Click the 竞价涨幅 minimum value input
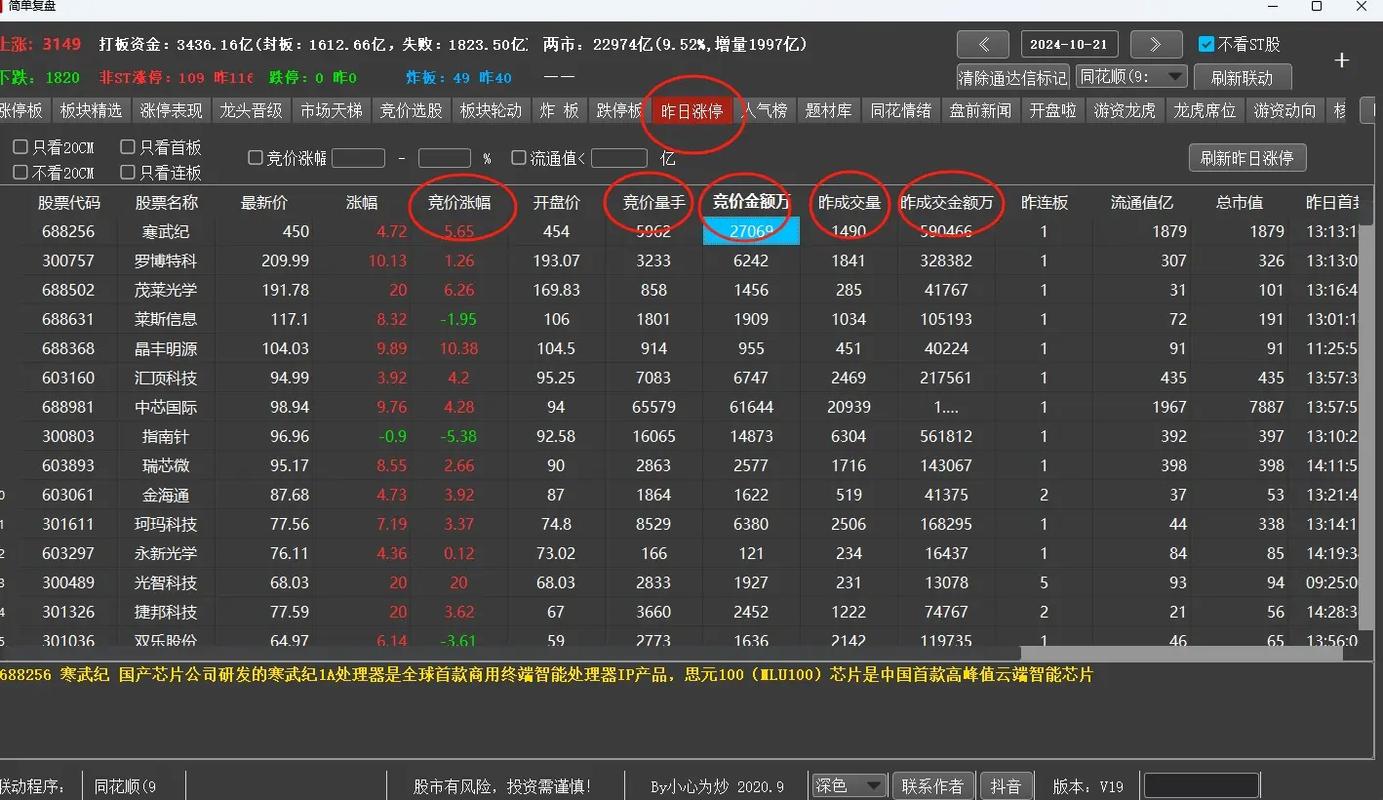This screenshot has height=800, width=1383. [x=358, y=158]
